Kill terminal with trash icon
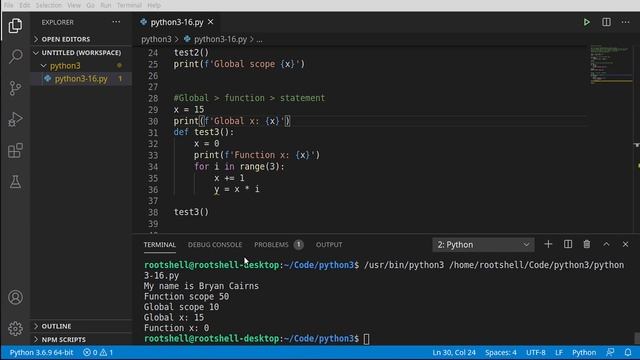The image size is (640, 360). point(587,244)
